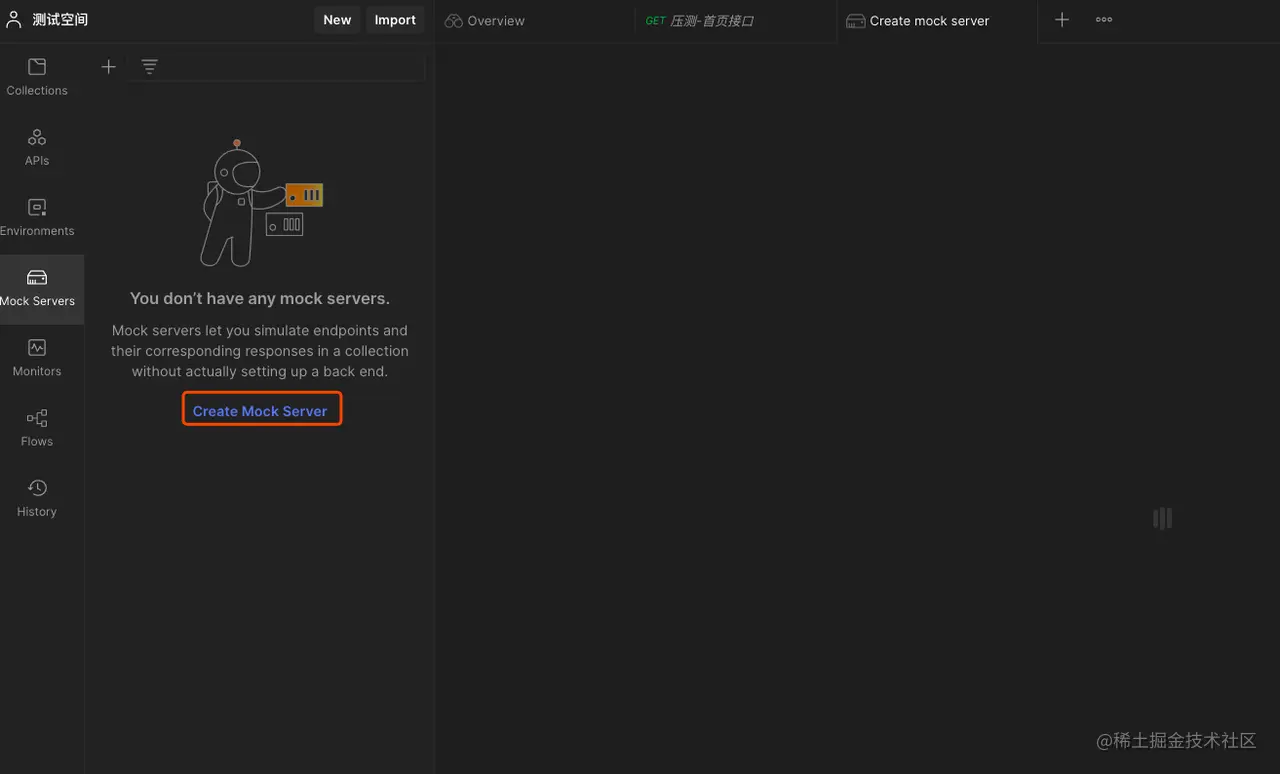Open the Flows sidebar panel
The width and height of the screenshot is (1280, 774).
click(37, 428)
